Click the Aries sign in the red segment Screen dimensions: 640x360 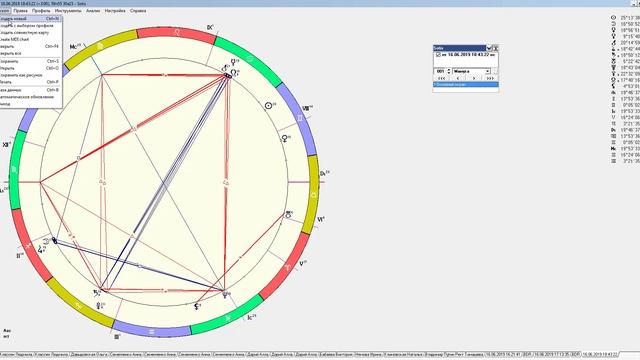click(288, 267)
